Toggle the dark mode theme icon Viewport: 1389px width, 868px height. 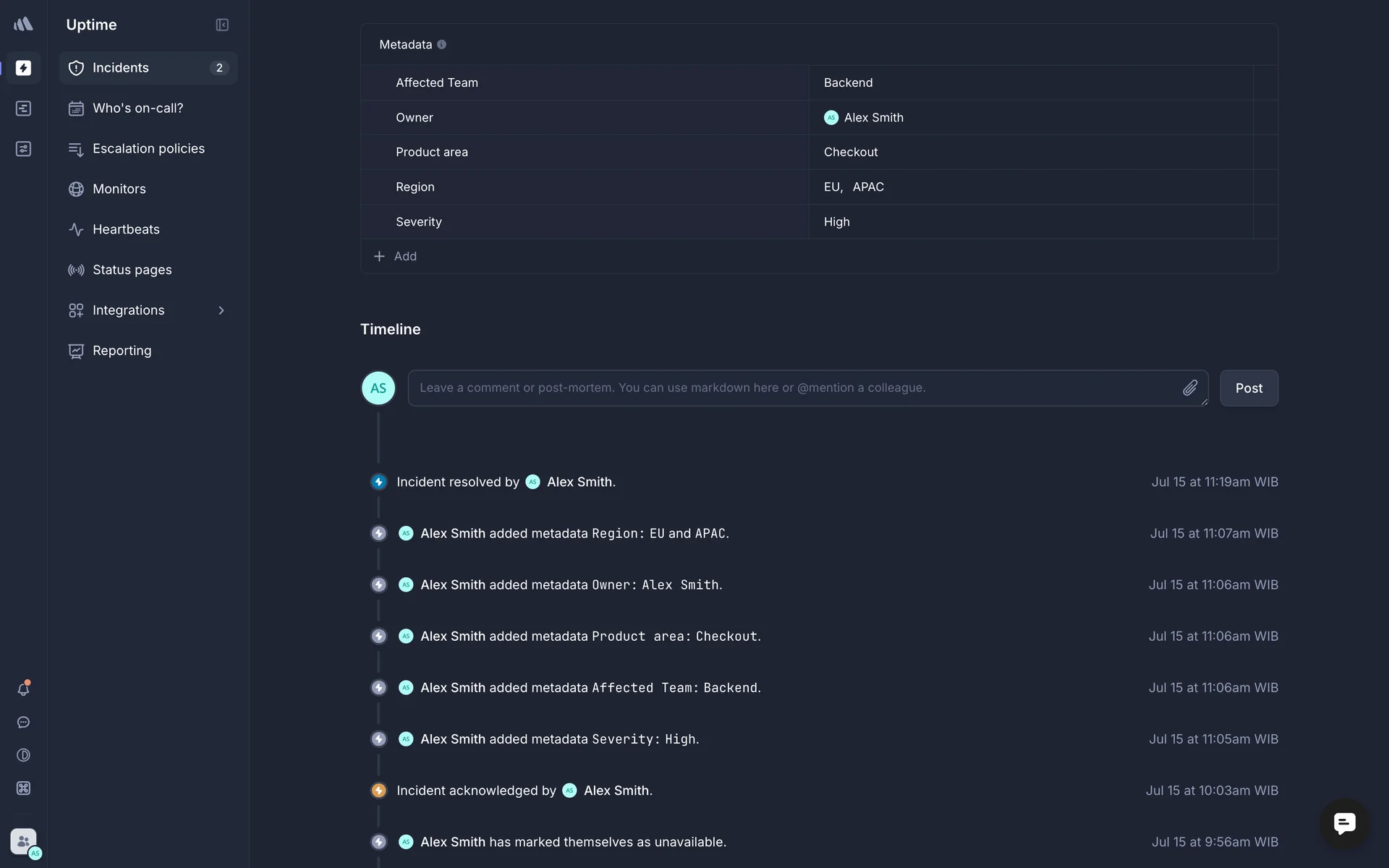[x=23, y=755]
